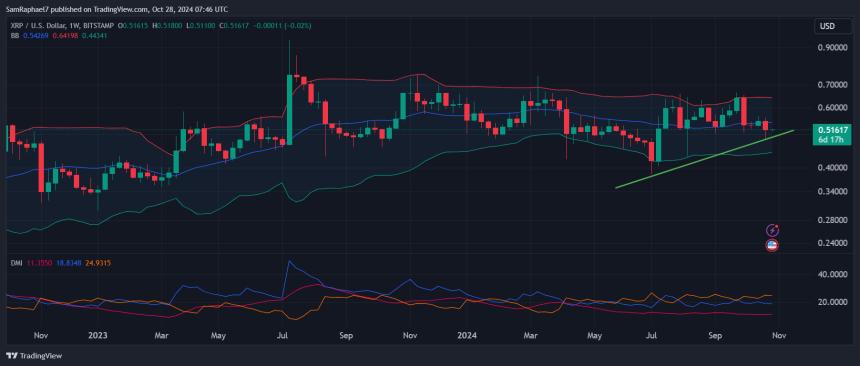Click the DMI value 24.9315
The height and width of the screenshot is (366, 860).
(98, 263)
